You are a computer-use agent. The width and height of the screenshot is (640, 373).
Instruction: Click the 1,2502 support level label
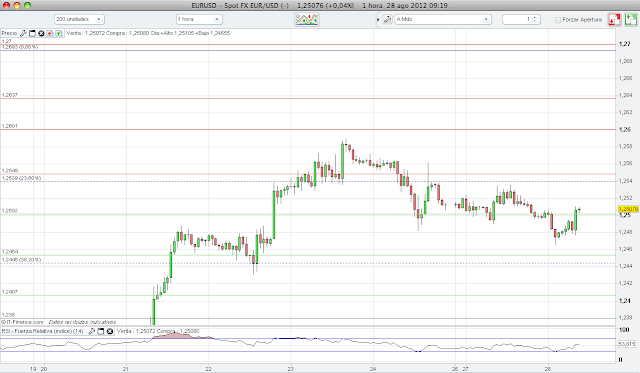coord(10,211)
